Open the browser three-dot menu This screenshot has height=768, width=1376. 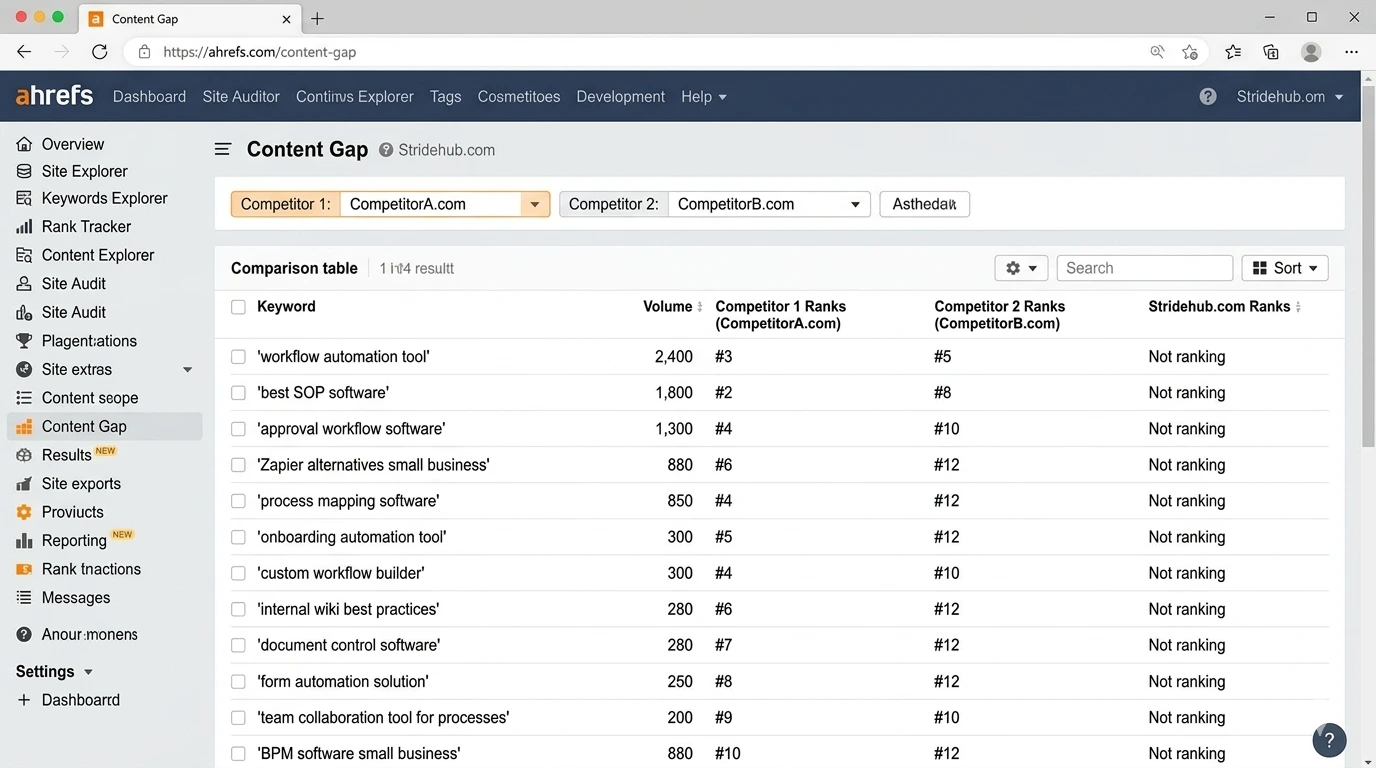point(1352,52)
